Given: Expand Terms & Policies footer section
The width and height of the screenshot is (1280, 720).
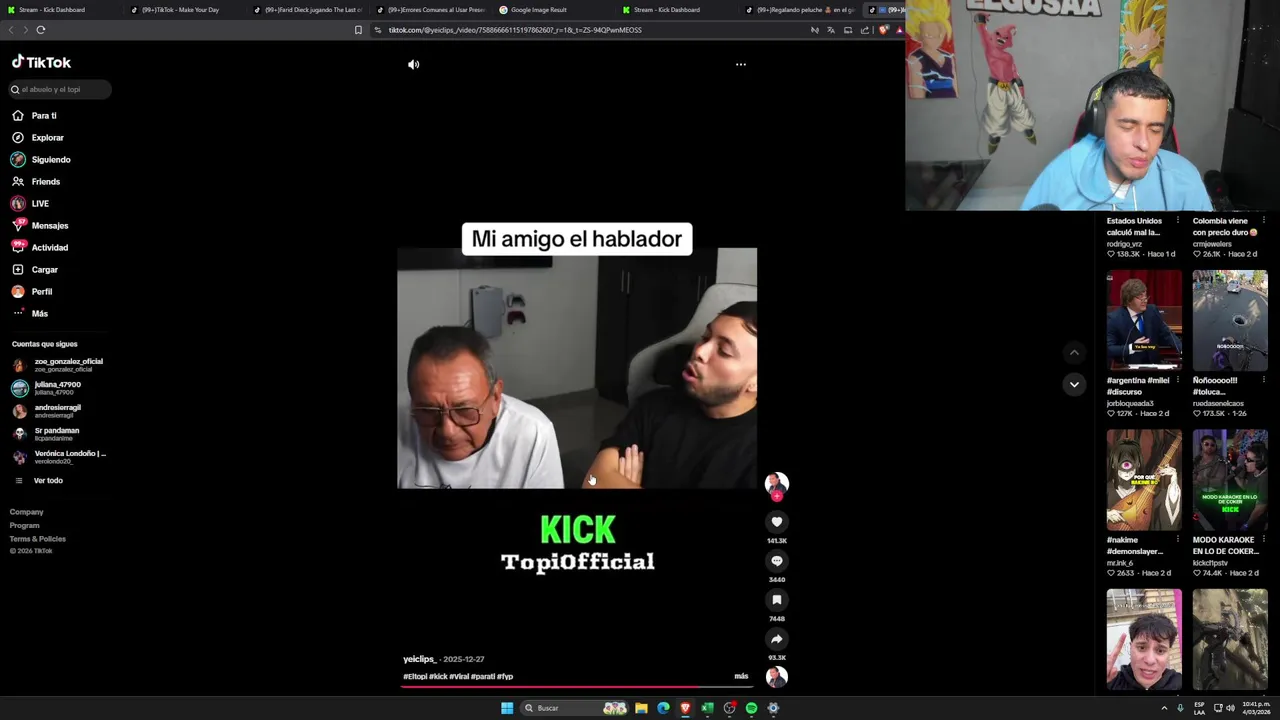Looking at the screenshot, I should point(38,539).
